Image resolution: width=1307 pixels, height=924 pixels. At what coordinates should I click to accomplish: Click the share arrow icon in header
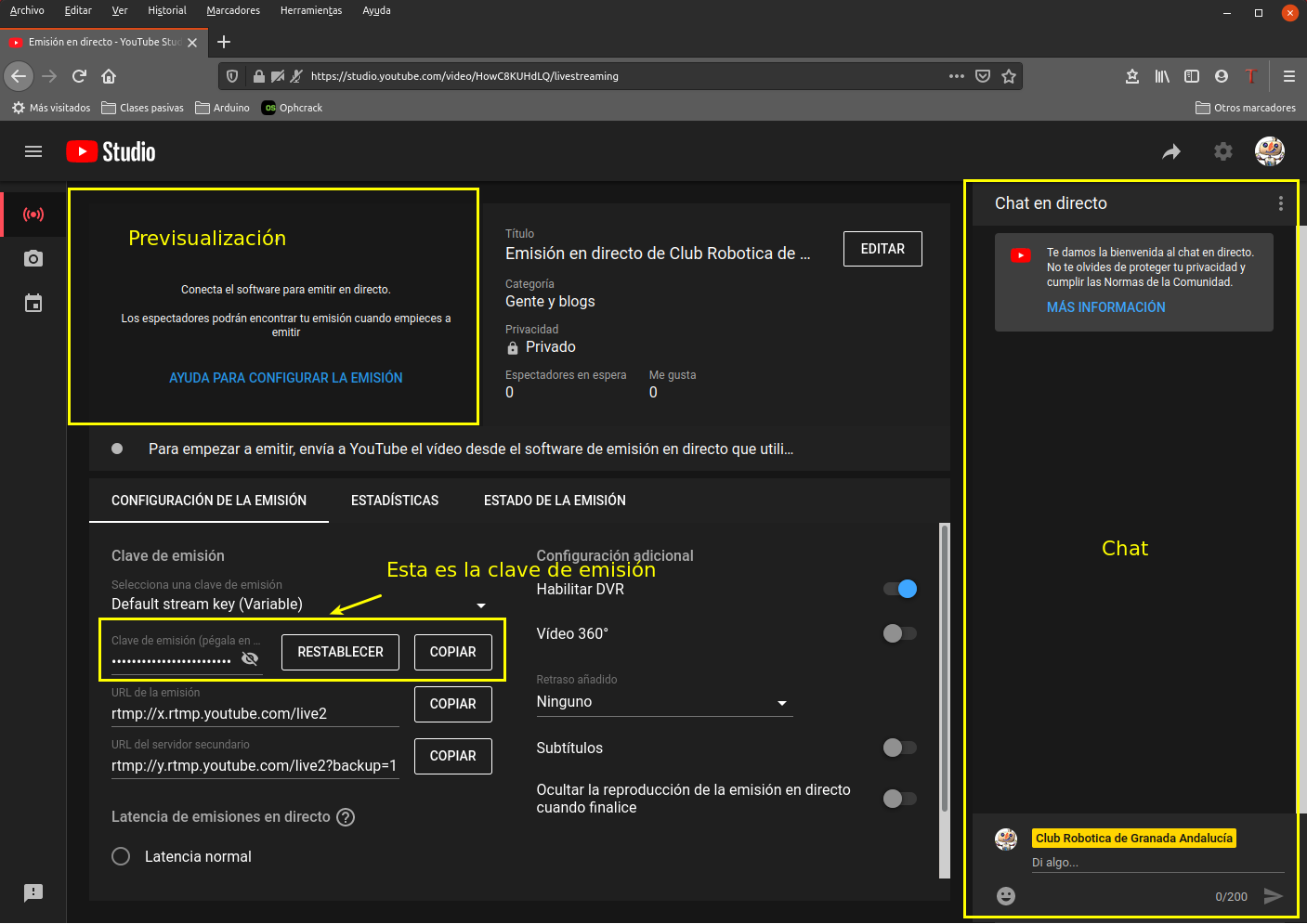(1171, 151)
